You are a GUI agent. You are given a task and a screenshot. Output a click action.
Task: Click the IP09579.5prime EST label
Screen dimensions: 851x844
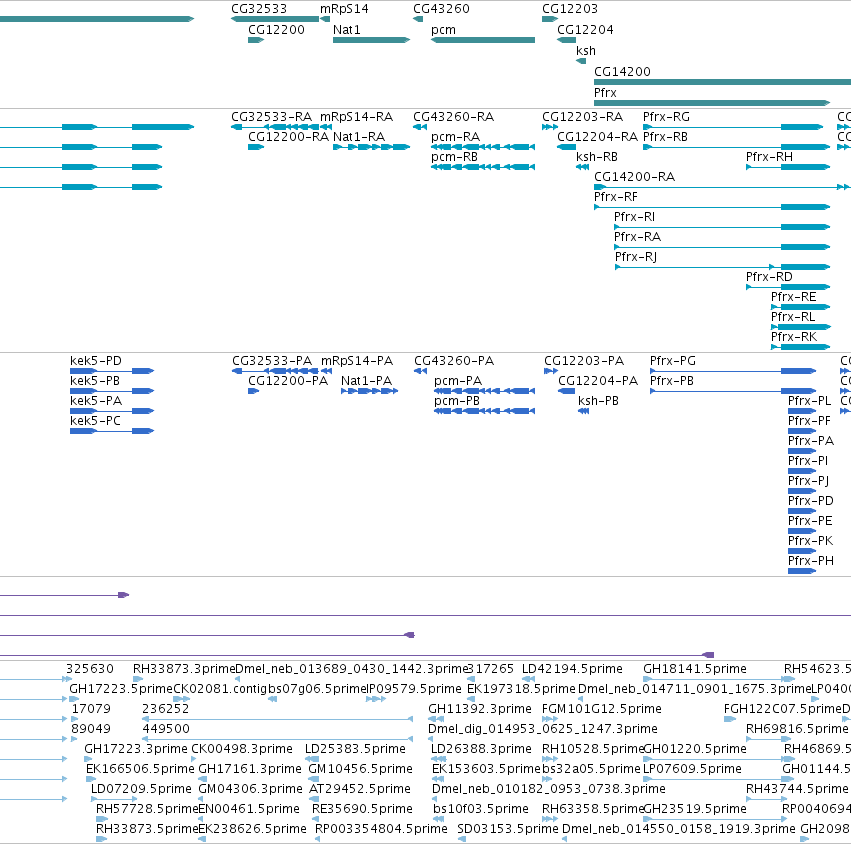click(x=414, y=689)
